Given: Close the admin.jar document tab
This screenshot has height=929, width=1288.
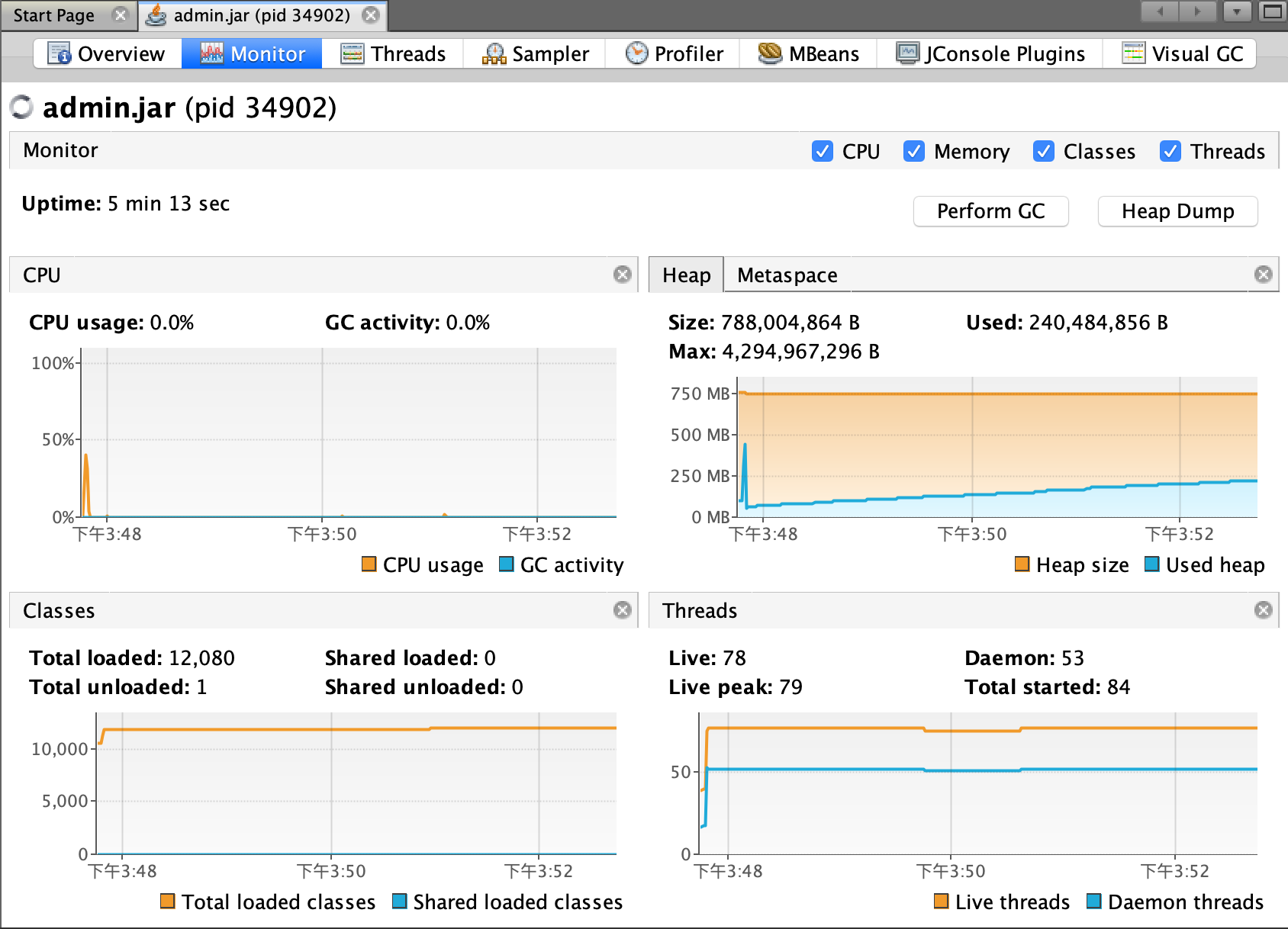Looking at the screenshot, I should (371, 15).
